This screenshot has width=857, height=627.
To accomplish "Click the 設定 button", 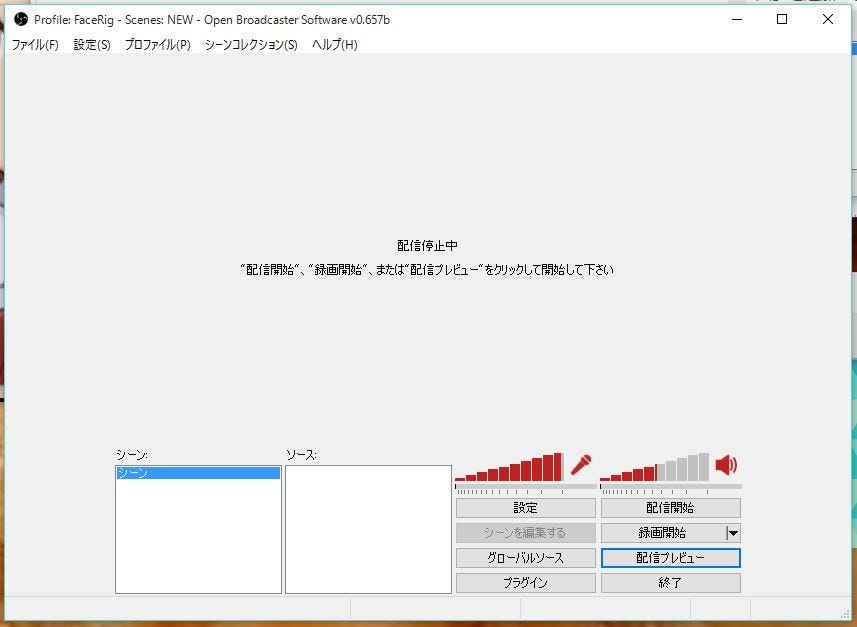I will [x=526, y=508].
